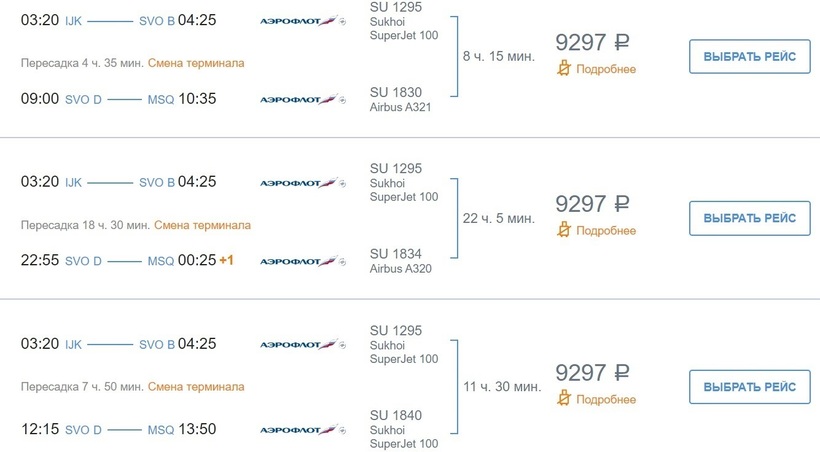Click Смена терминала in the 4 ч. 35 мин. layover
This screenshot has width=820, height=452.
coord(196,63)
